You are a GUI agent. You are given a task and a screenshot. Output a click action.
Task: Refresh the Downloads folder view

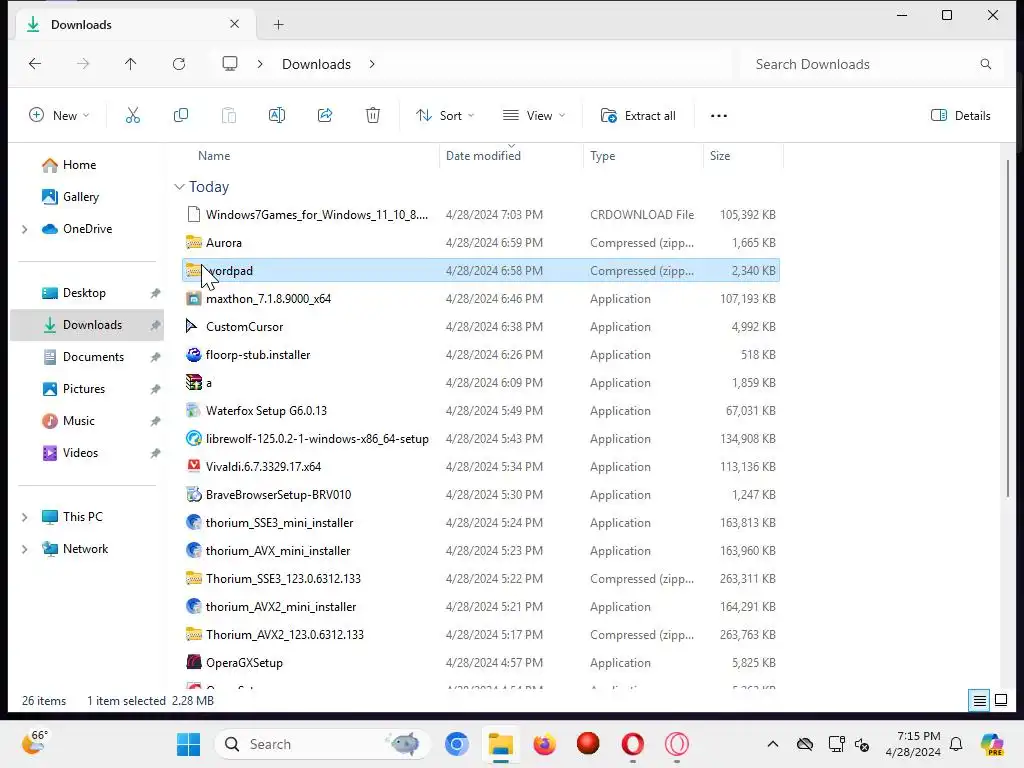point(179,63)
